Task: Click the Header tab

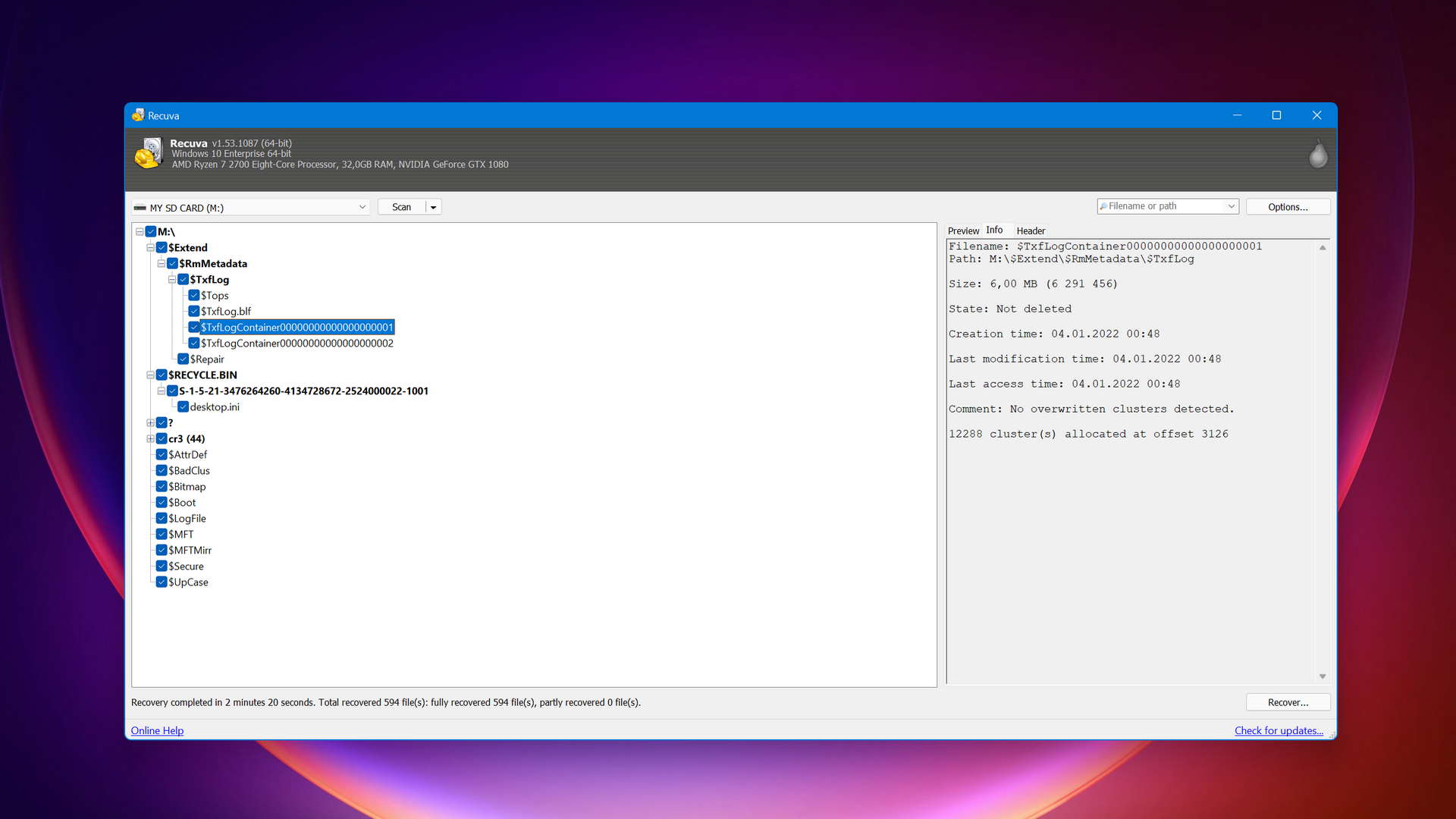Action: pos(1029,230)
